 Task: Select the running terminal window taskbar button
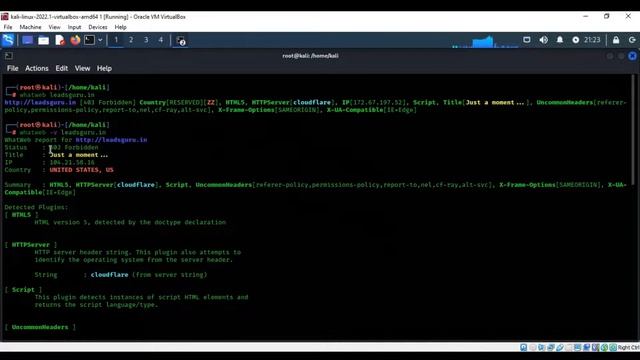(x=181, y=40)
